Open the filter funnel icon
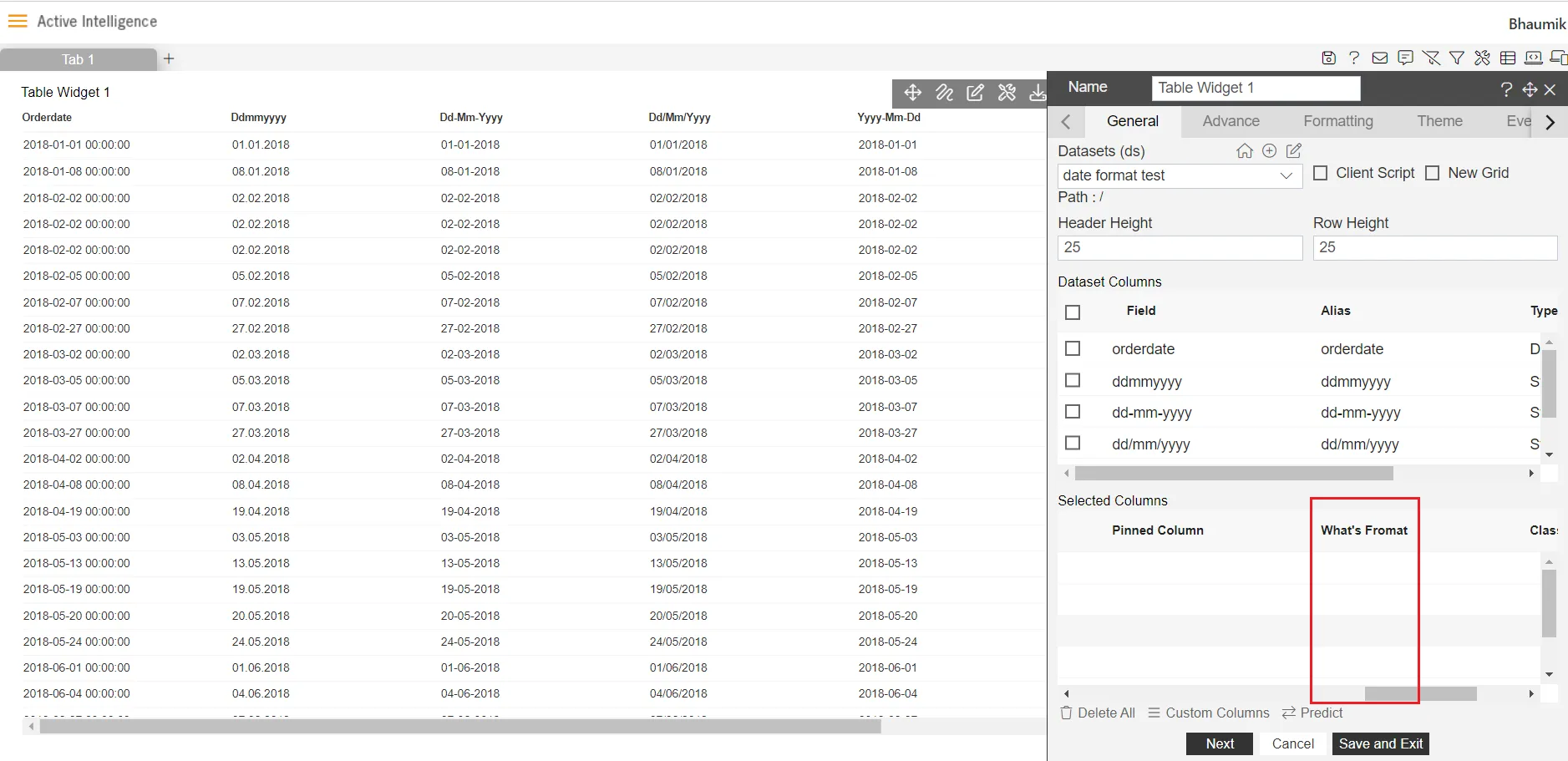The height and width of the screenshot is (761, 1568). click(1457, 58)
